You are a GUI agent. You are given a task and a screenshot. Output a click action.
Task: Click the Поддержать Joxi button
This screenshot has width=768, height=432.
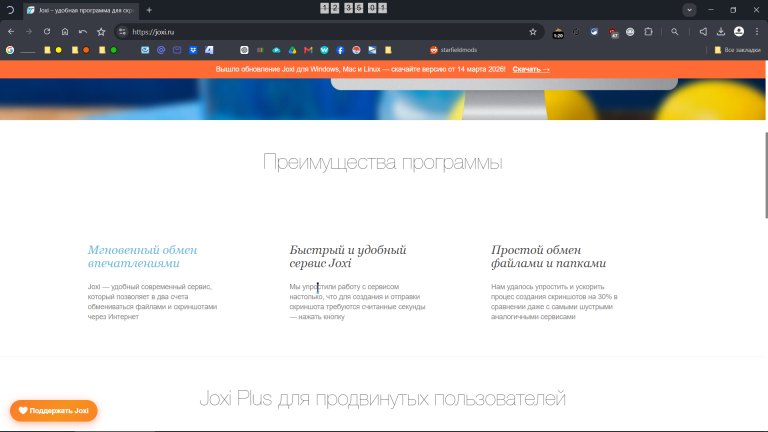tap(54, 410)
